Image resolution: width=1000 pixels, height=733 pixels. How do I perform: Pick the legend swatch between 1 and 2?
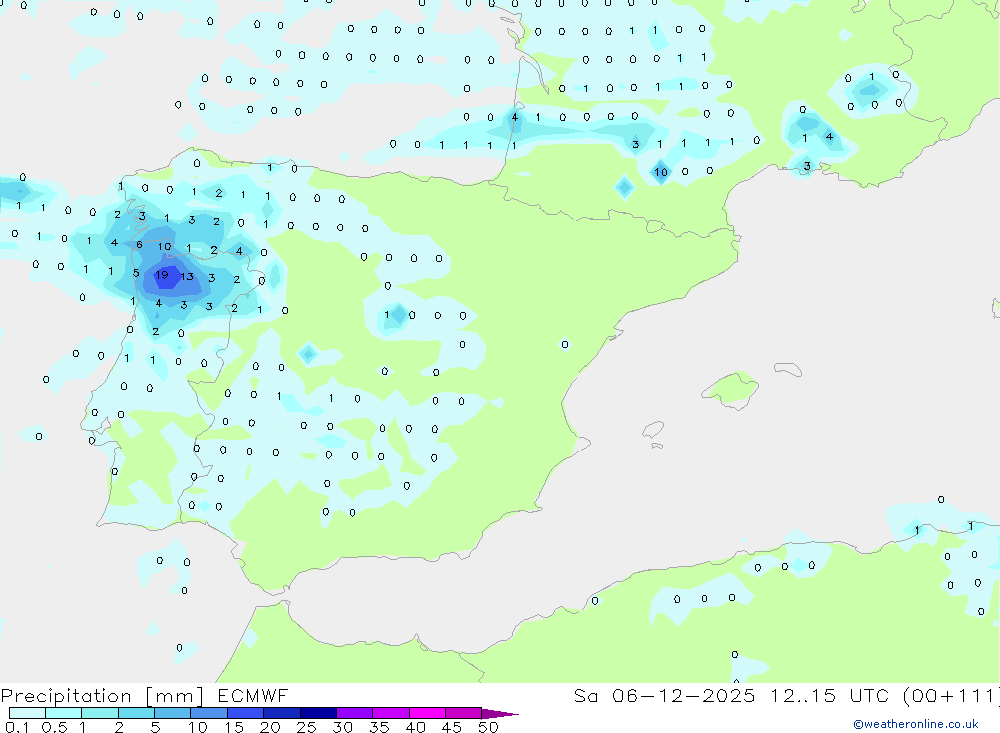[100, 713]
